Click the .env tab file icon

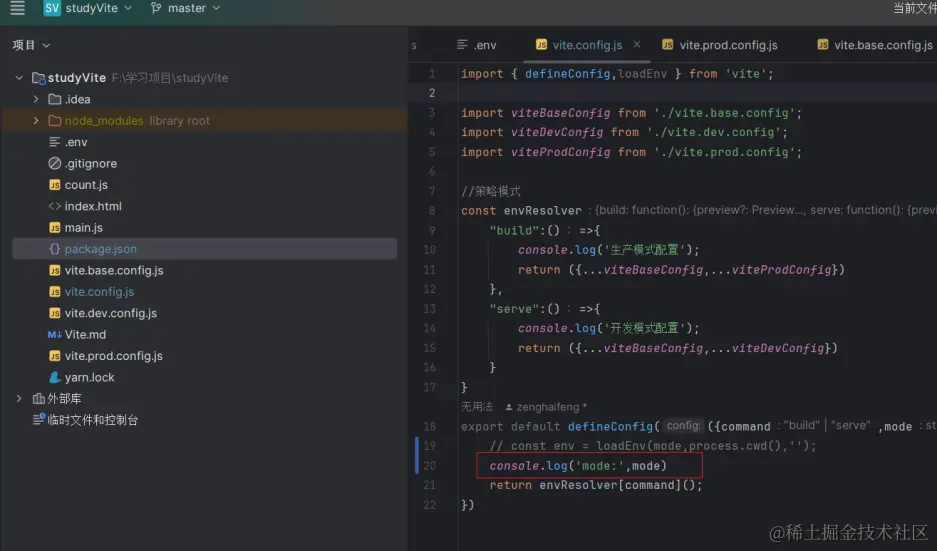pyautogui.click(x=462, y=45)
